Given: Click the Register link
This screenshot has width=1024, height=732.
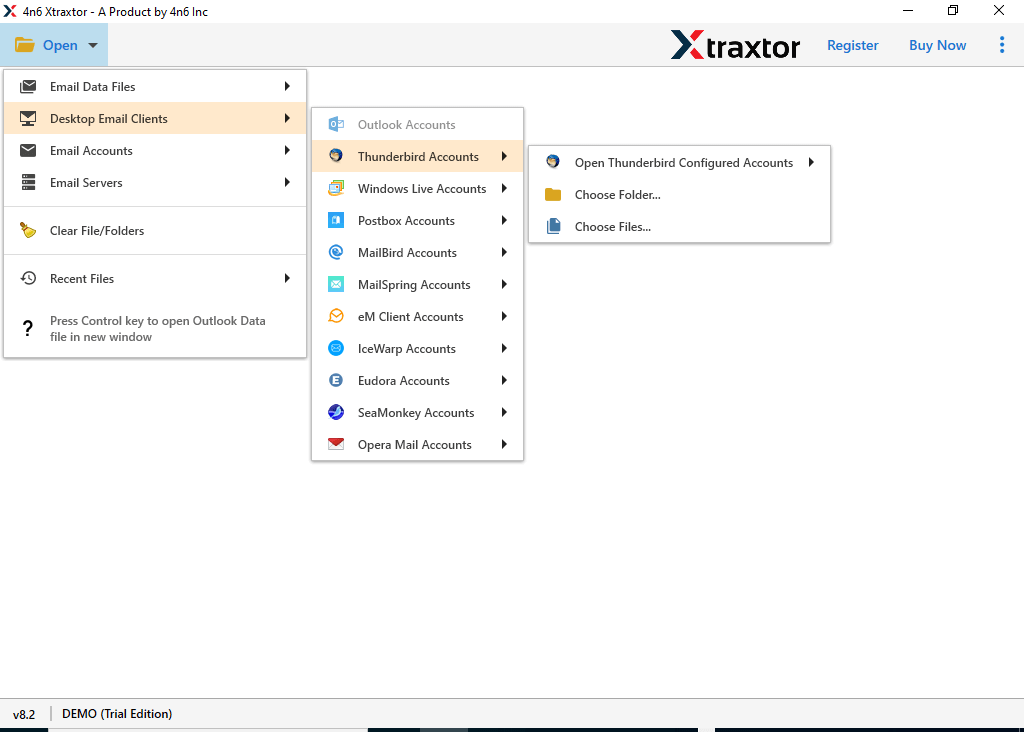Looking at the screenshot, I should (852, 45).
